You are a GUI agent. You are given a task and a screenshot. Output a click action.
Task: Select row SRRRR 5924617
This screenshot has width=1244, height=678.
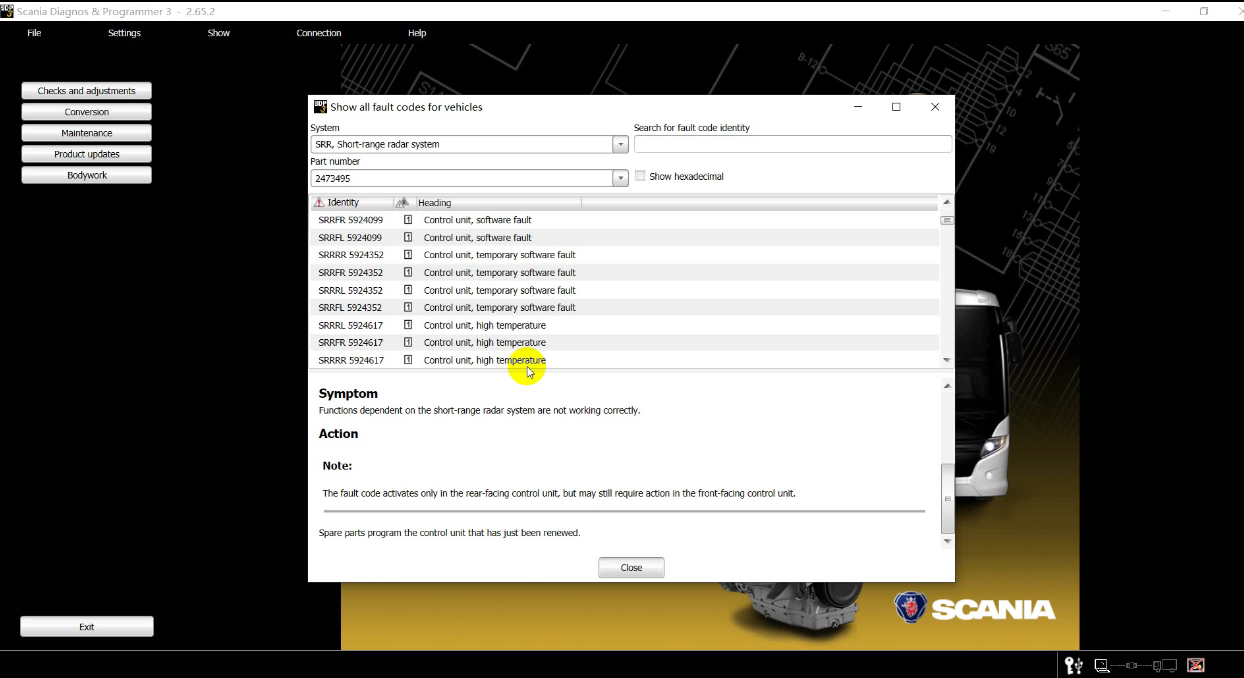pyautogui.click(x=625, y=360)
